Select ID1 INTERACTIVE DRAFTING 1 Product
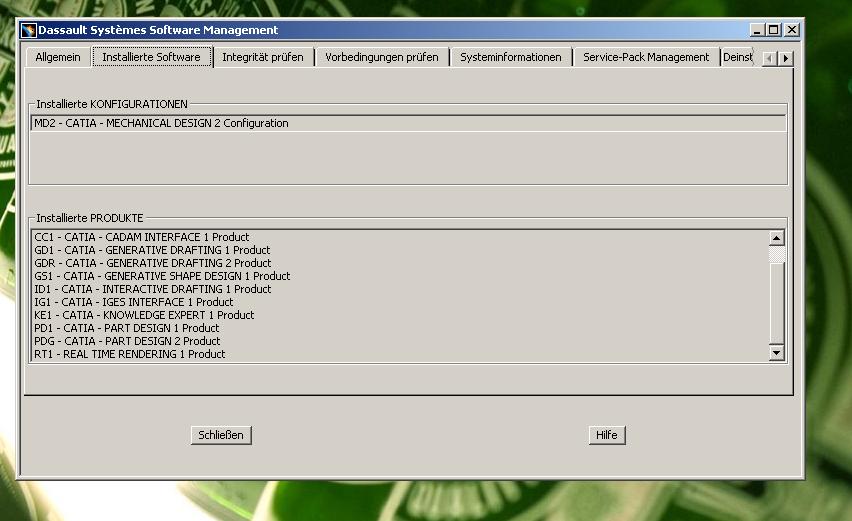The image size is (852, 521). (x=400, y=290)
